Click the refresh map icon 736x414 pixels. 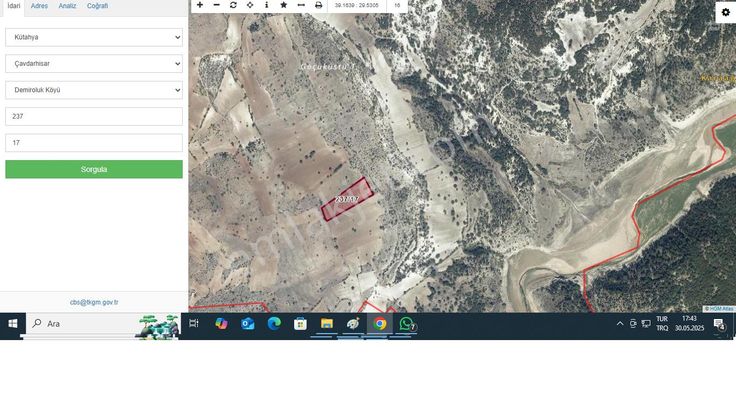233,5
